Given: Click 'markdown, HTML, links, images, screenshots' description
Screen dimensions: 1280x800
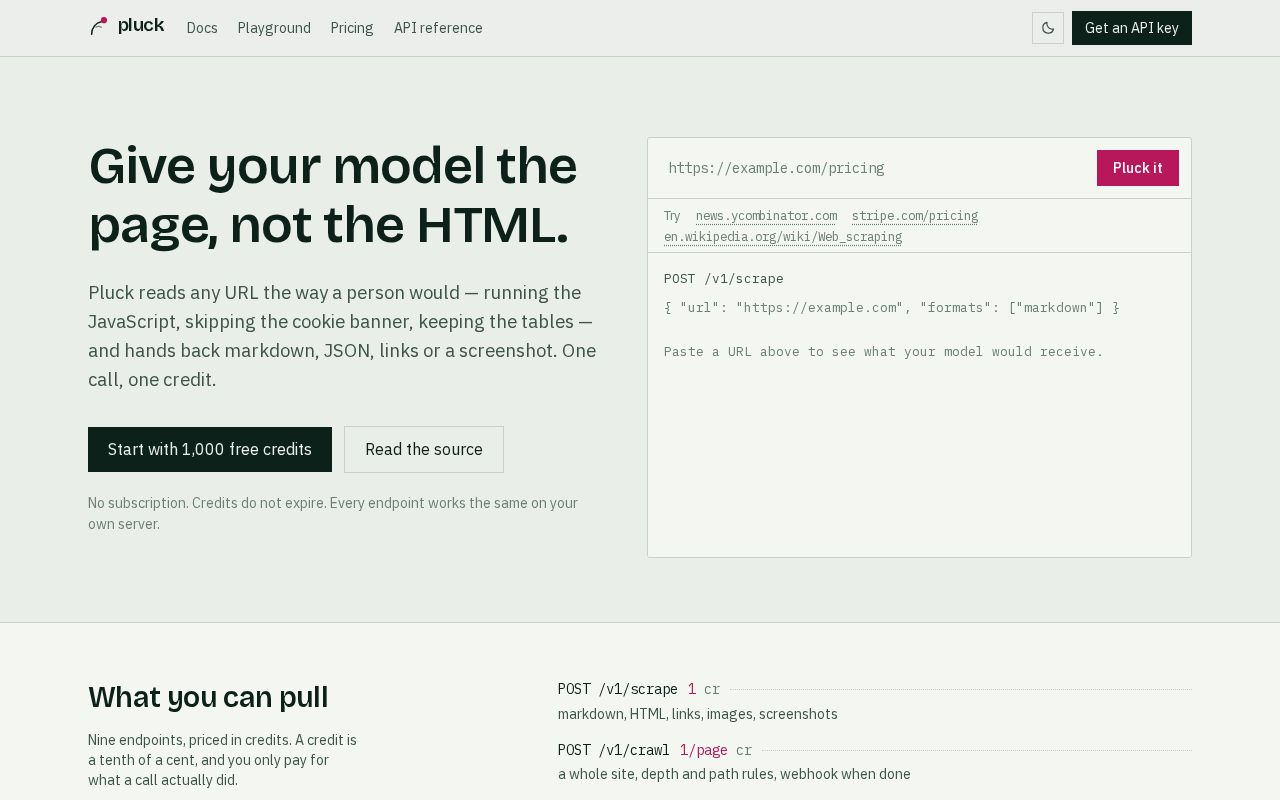Looking at the screenshot, I should pyautogui.click(x=698, y=714).
